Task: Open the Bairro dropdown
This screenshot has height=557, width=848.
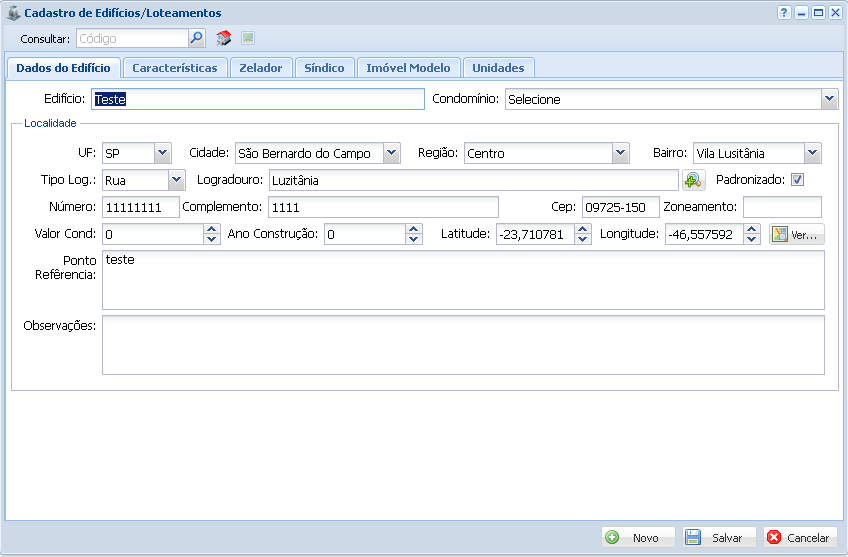Action: click(x=812, y=153)
